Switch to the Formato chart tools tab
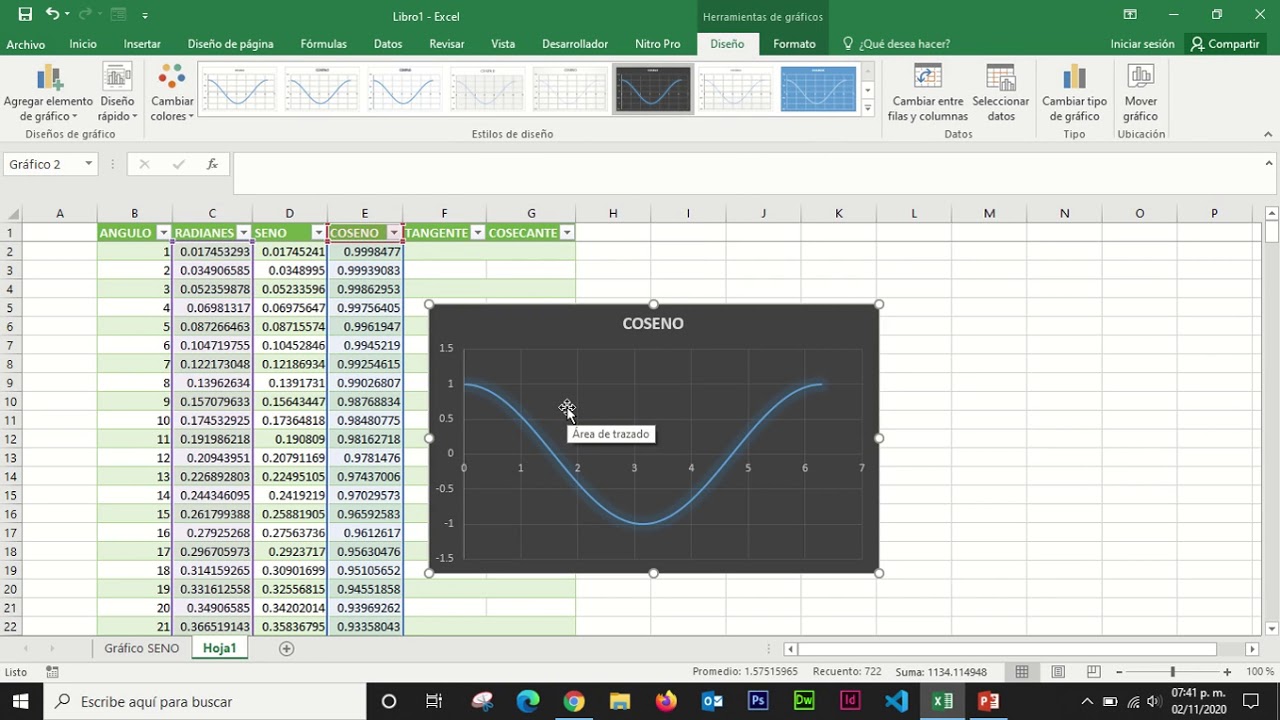 [x=794, y=44]
